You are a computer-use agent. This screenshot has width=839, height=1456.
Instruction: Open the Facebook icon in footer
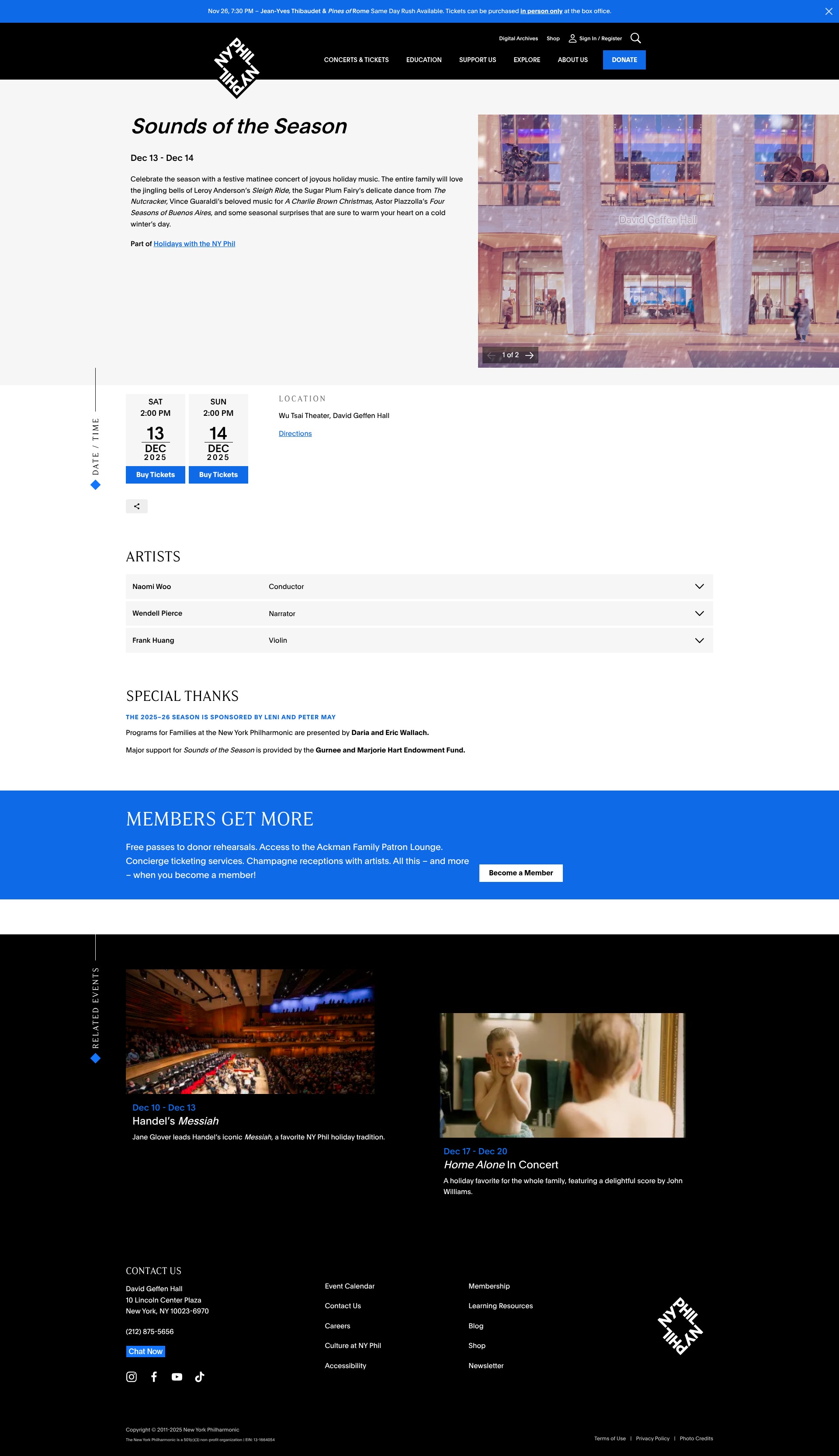154,1376
